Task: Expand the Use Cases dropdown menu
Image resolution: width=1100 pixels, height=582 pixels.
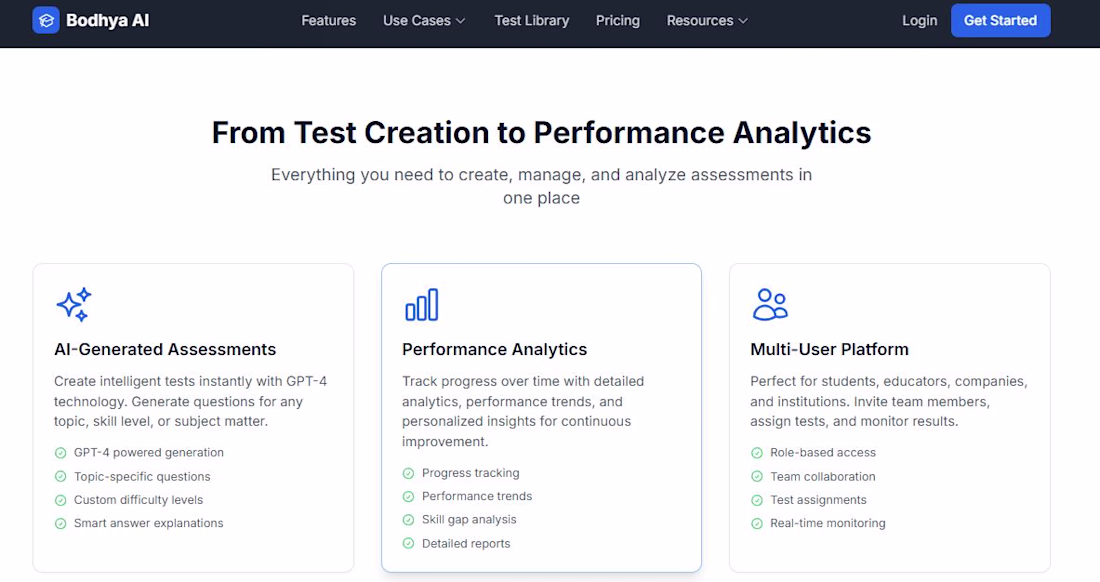Action: point(424,20)
